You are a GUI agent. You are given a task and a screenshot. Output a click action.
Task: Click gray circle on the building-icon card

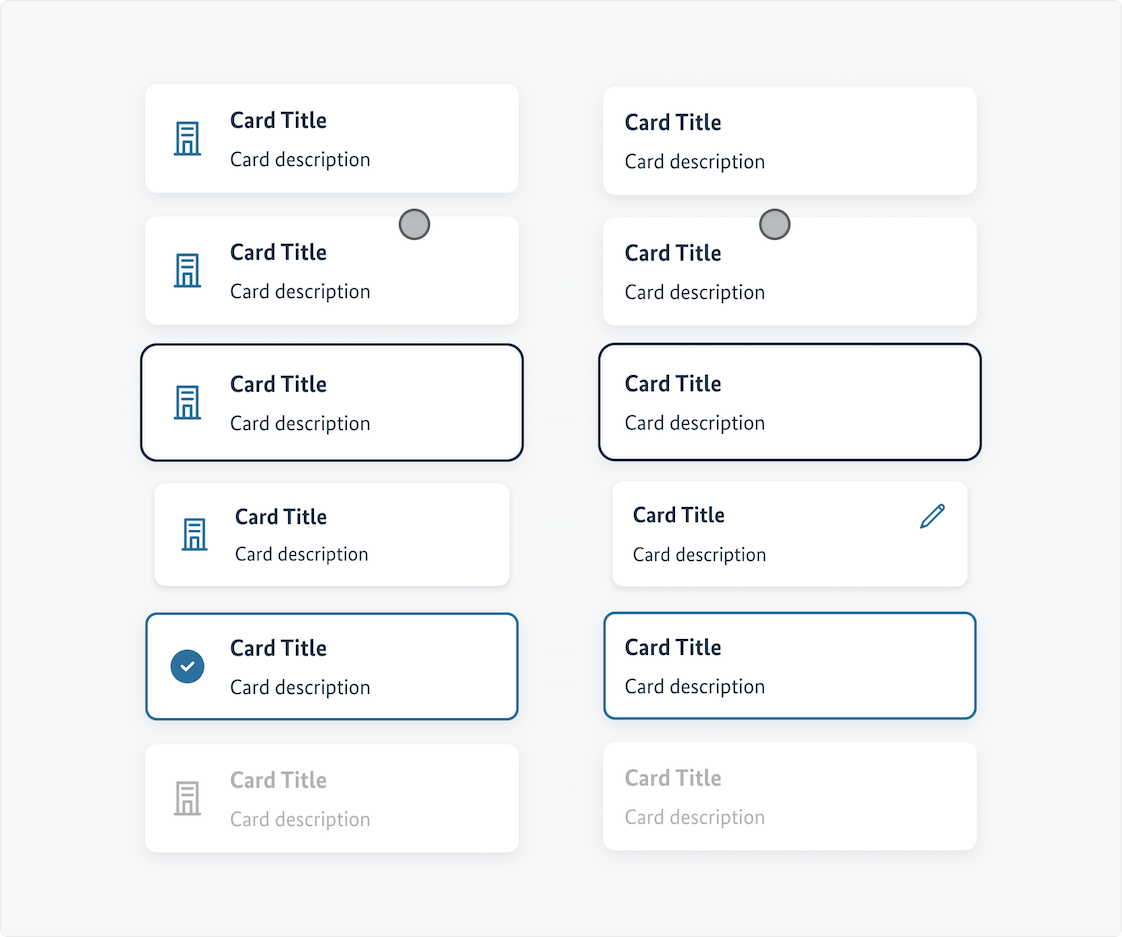pyautogui.click(x=414, y=225)
